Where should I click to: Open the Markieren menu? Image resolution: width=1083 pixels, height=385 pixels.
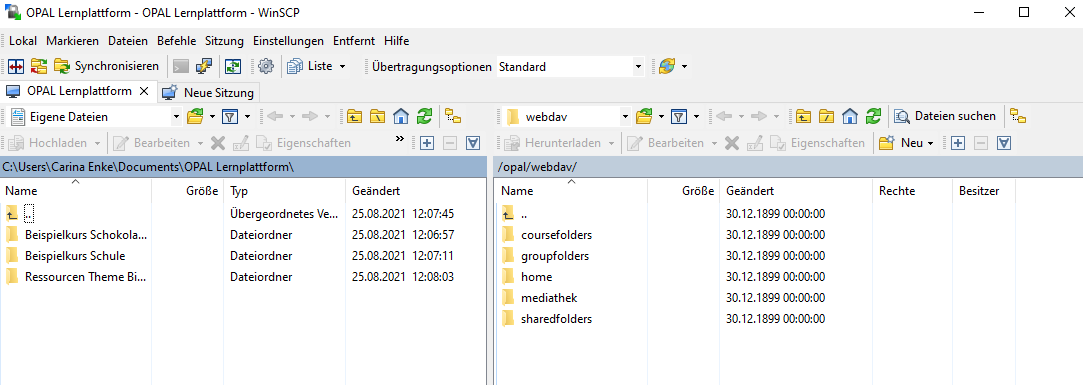point(73,41)
